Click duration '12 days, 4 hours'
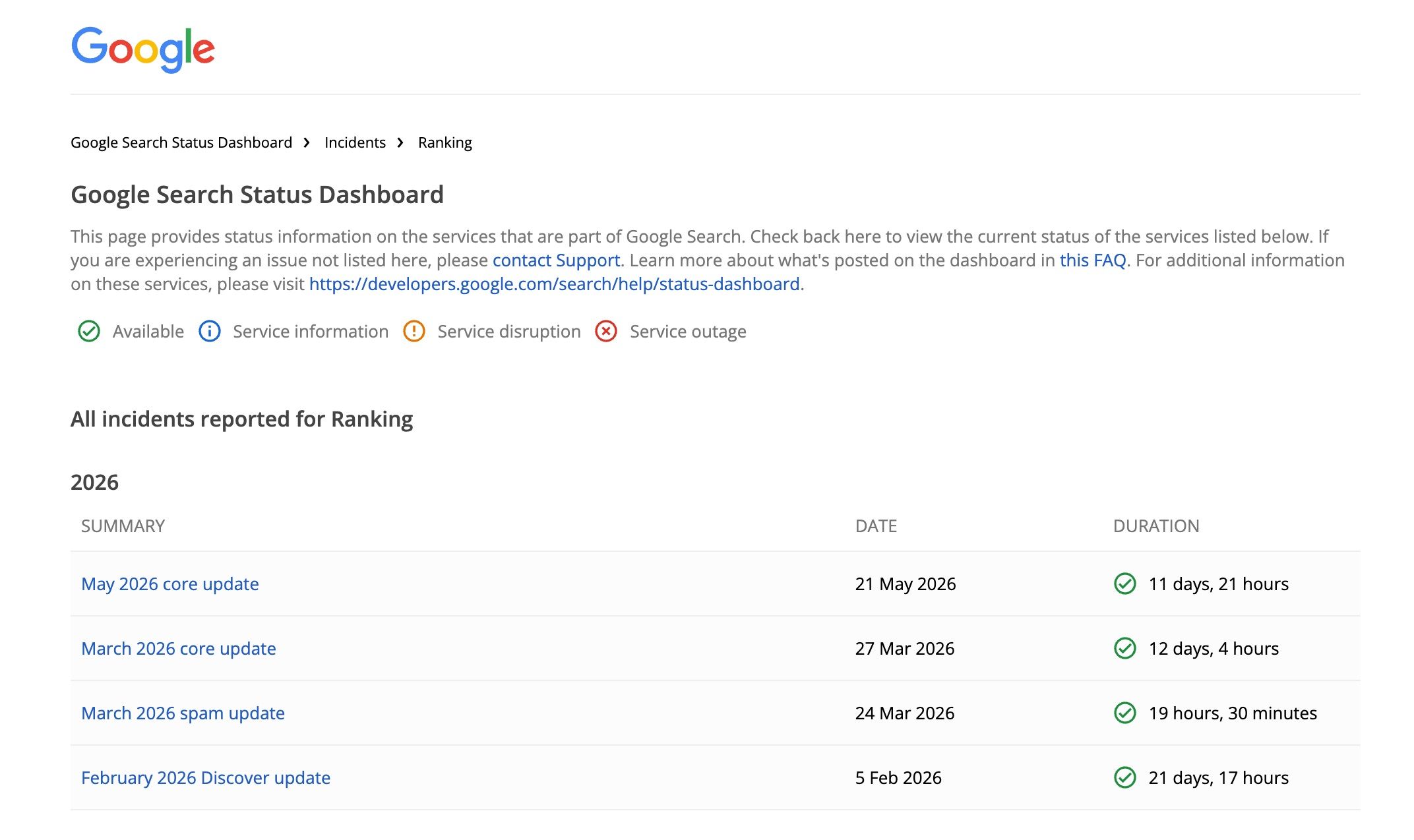This screenshot has width=1414, height=840. tap(1214, 648)
